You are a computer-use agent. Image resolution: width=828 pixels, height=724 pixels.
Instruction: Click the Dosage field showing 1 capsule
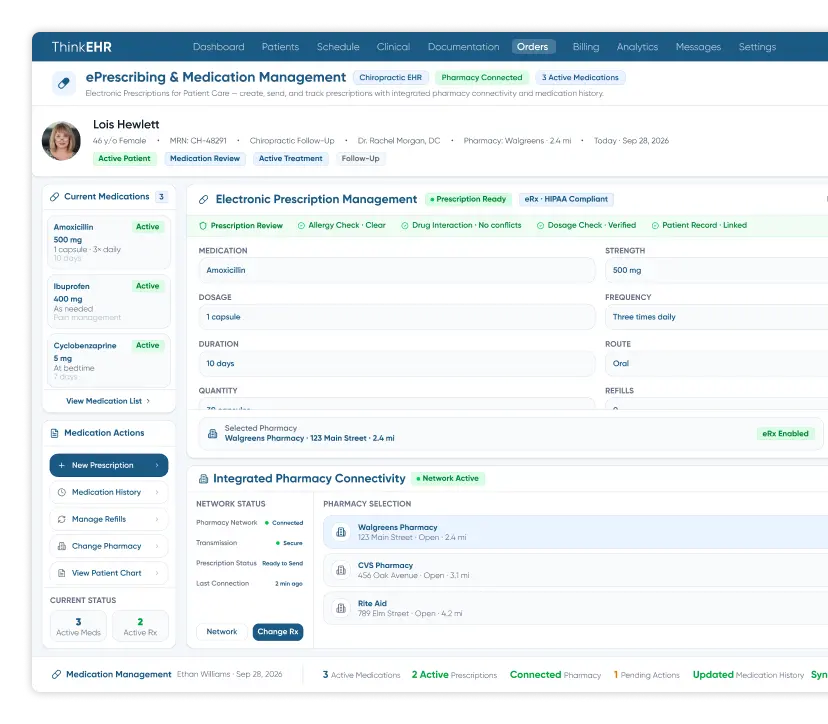(x=397, y=317)
